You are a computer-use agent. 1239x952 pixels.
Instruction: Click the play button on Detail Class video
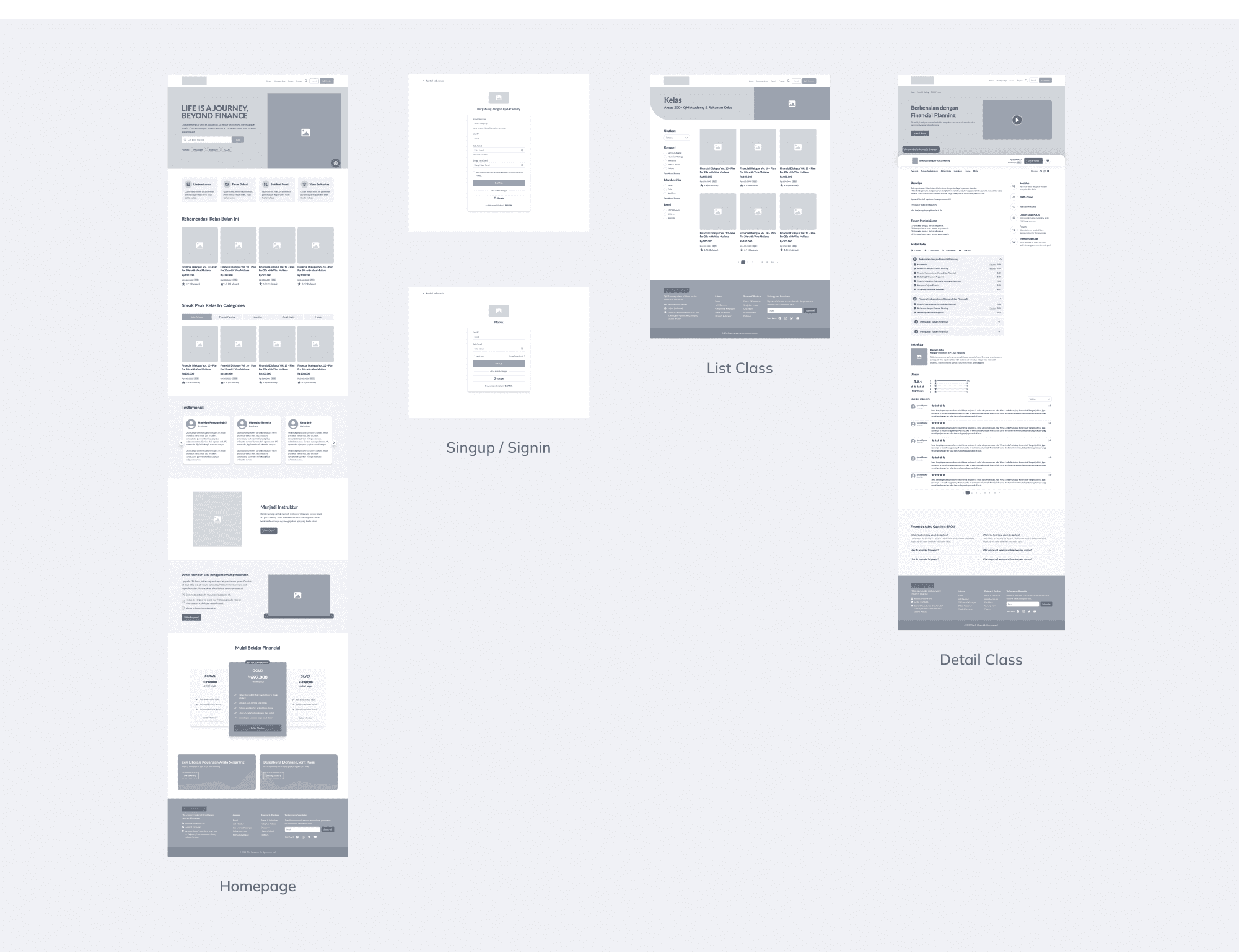click(1017, 120)
